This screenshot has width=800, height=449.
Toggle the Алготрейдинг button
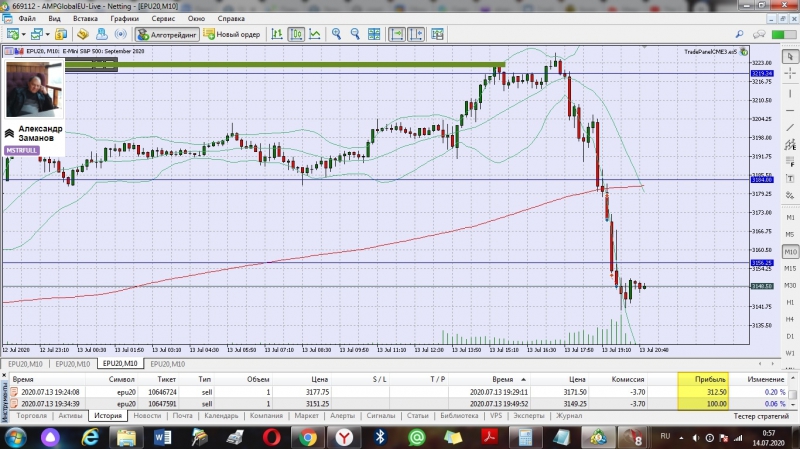(x=167, y=35)
